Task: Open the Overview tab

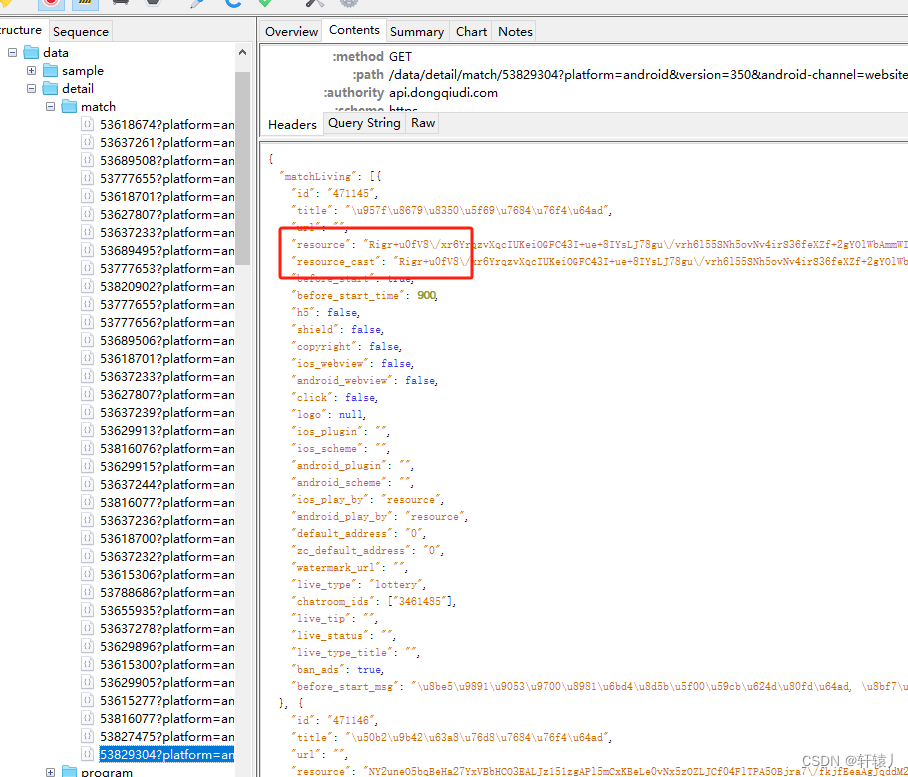Action: [x=291, y=31]
